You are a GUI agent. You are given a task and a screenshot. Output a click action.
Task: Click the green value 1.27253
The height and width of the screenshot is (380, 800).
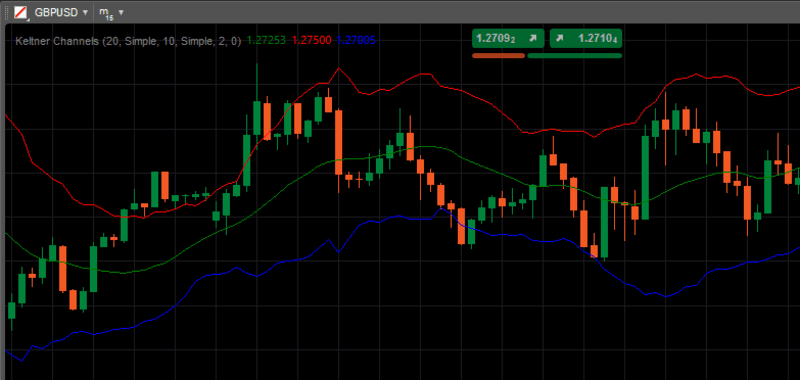tap(266, 41)
